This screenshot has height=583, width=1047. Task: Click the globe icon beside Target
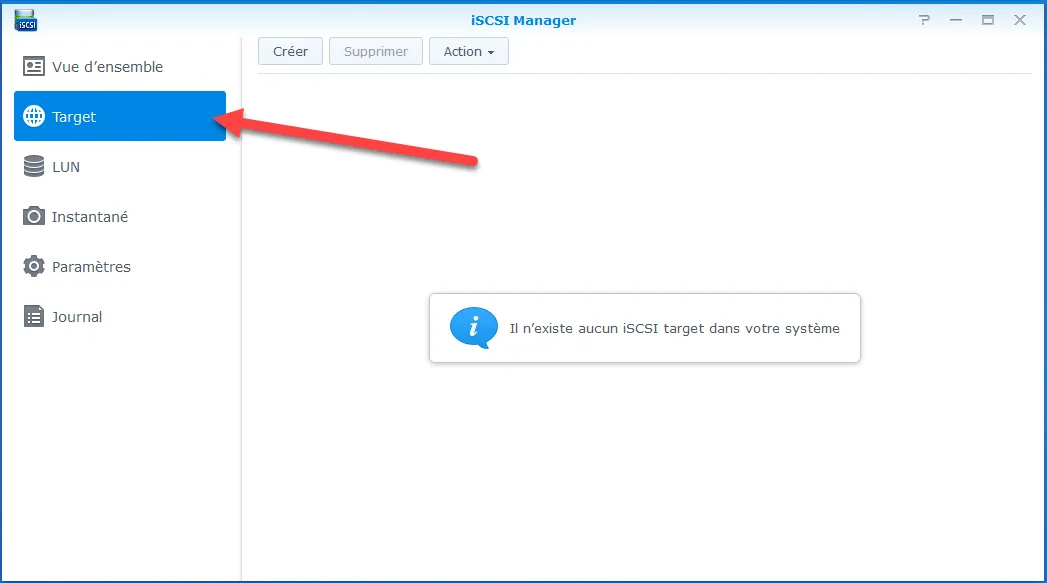pos(34,117)
